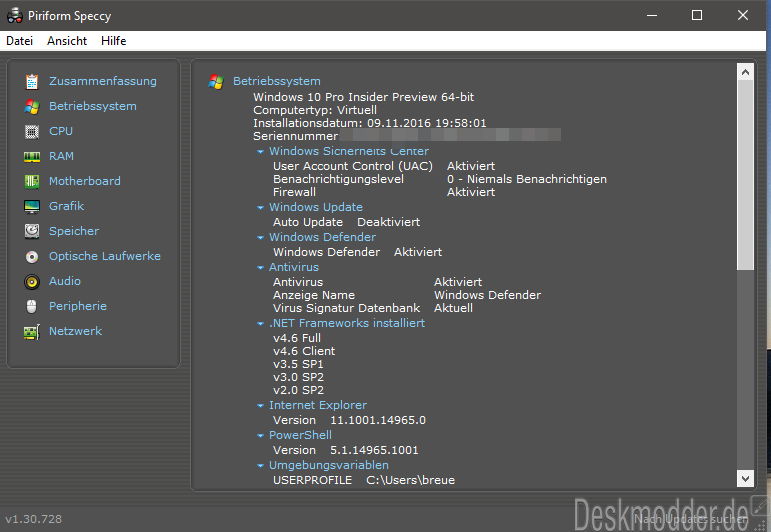Click the Optische Laufwerke disc icon
This screenshot has width=771, height=532.
click(x=32, y=256)
